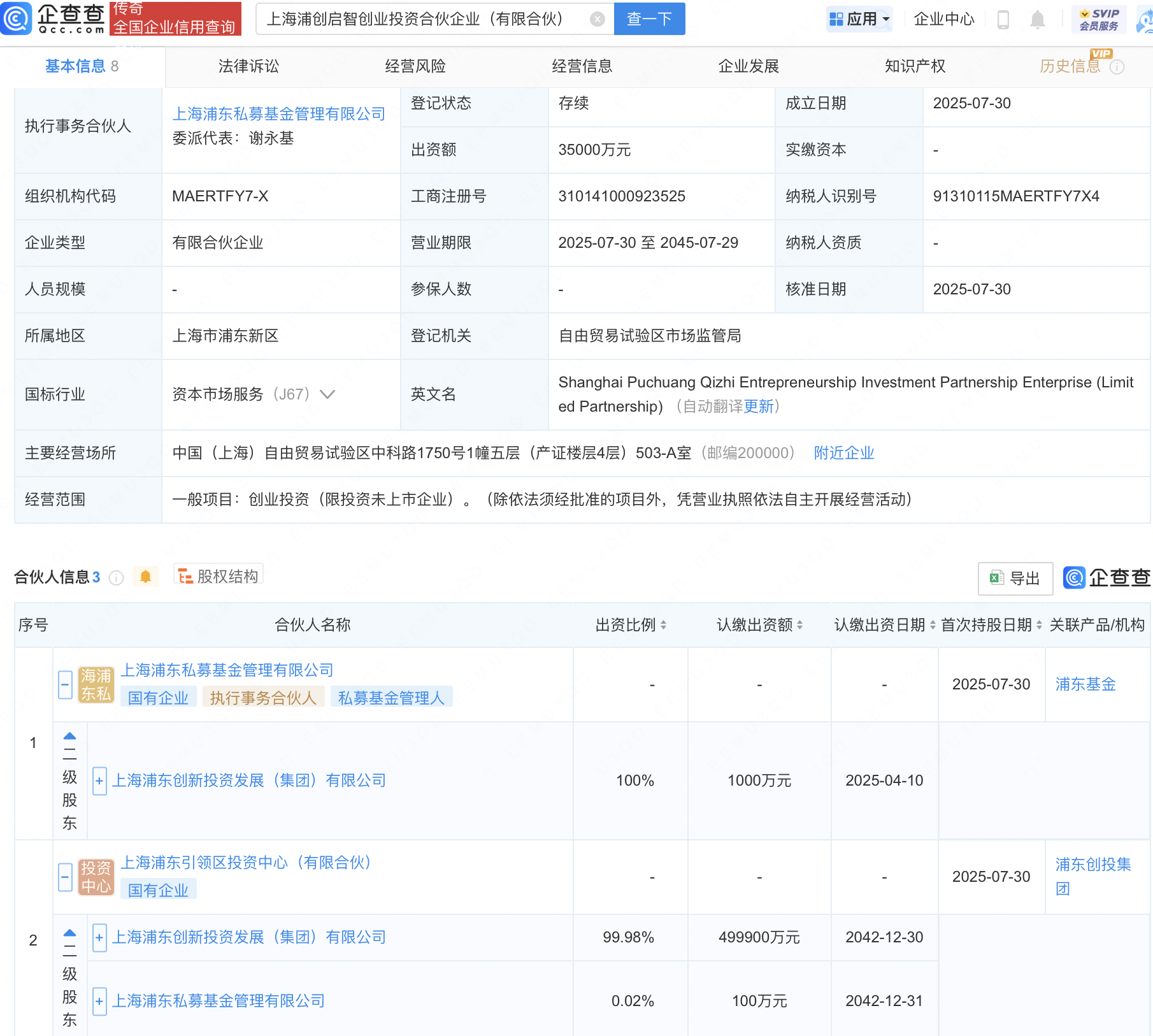Viewport: 1153px width, 1036px height.
Task: Select registration number 310141000923525
Action: 622,196
